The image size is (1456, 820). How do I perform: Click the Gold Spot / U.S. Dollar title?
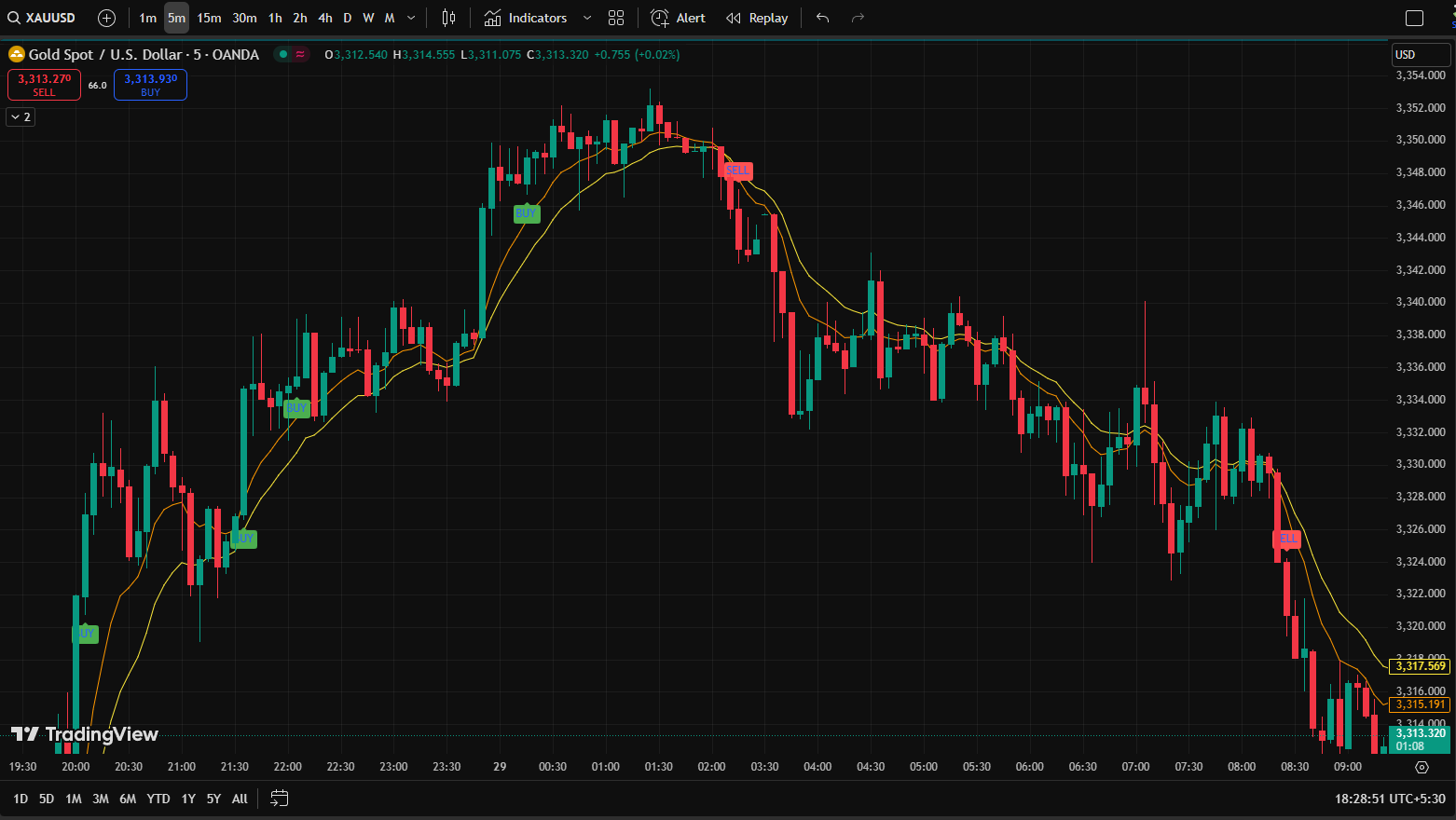pyautogui.click(x=144, y=55)
